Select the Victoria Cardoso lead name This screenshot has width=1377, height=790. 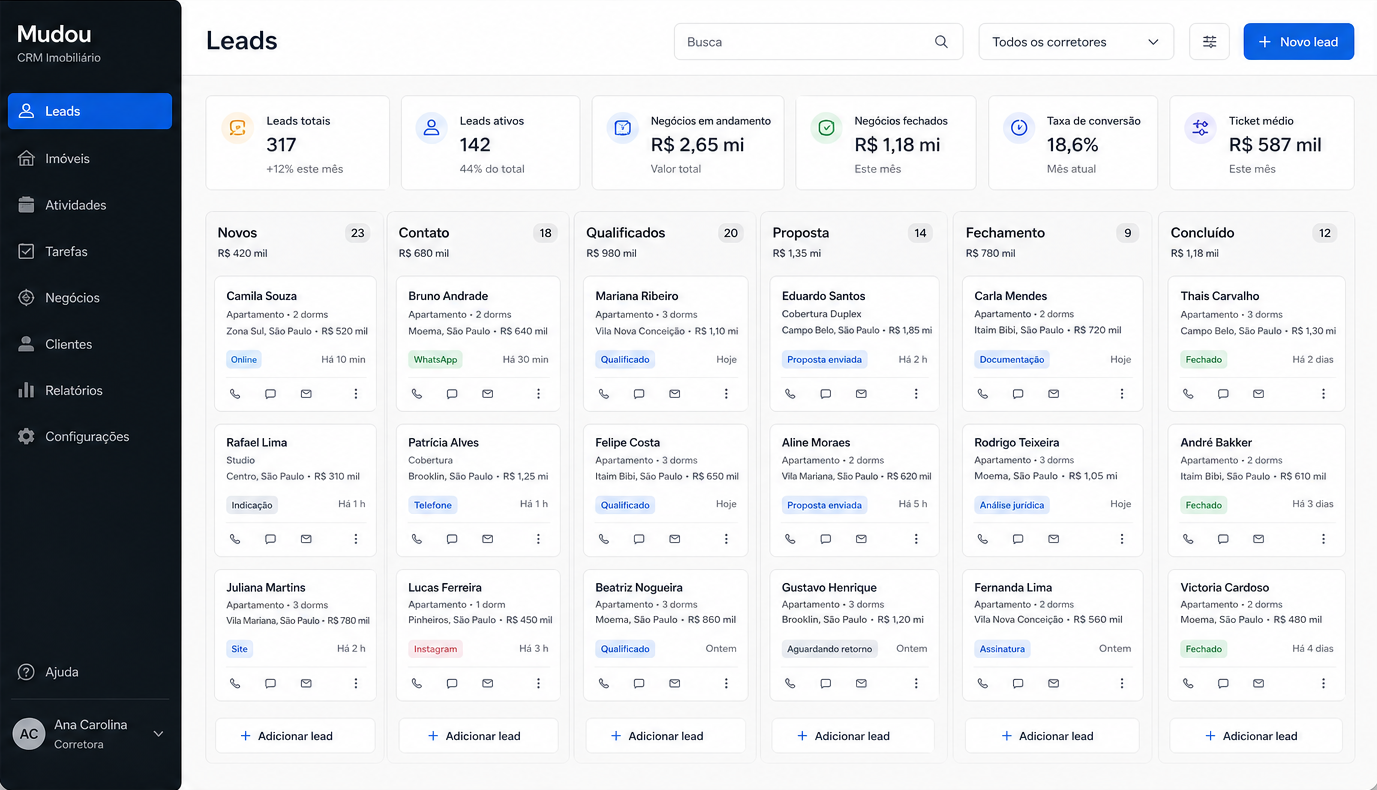(x=1224, y=587)
